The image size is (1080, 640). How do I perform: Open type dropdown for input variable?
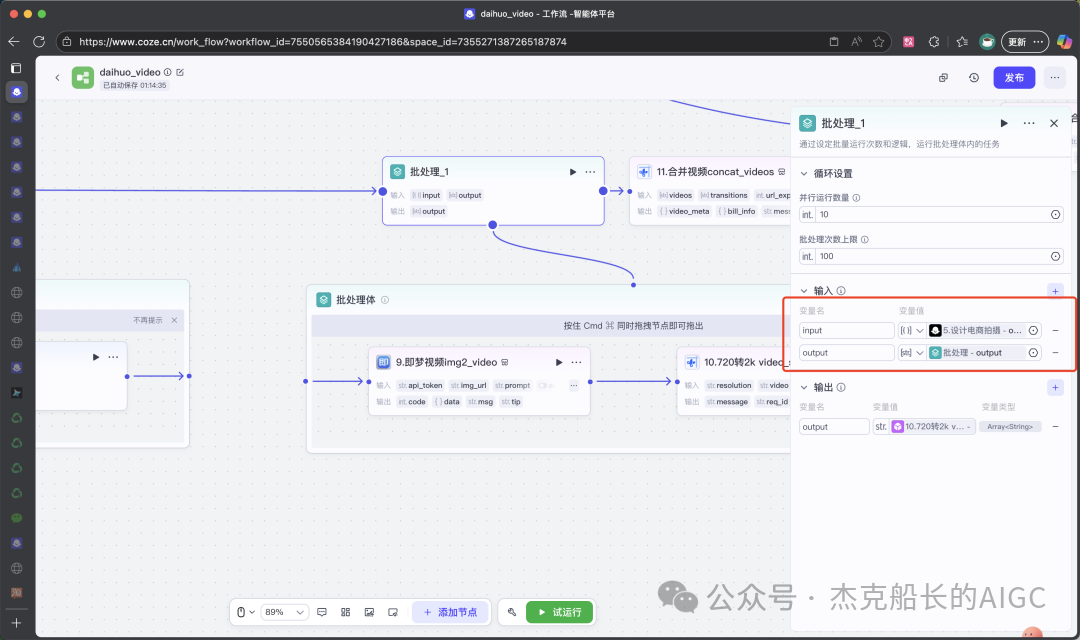(x=912, y=331)
